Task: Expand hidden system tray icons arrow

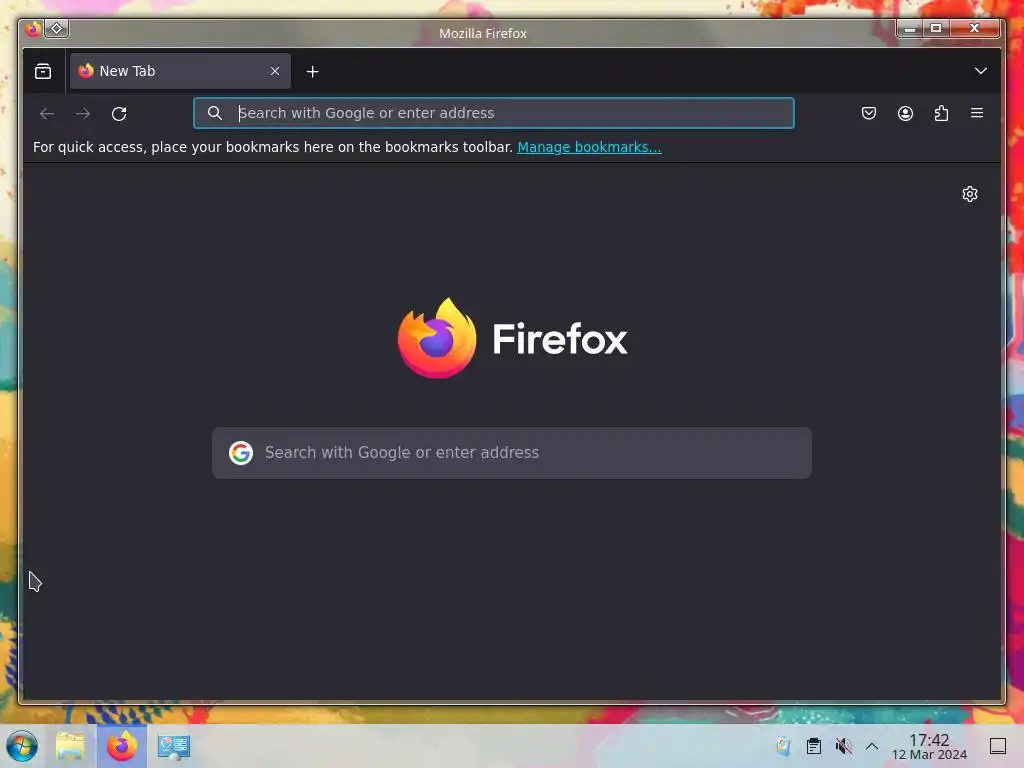Action: tap(872, 746)
